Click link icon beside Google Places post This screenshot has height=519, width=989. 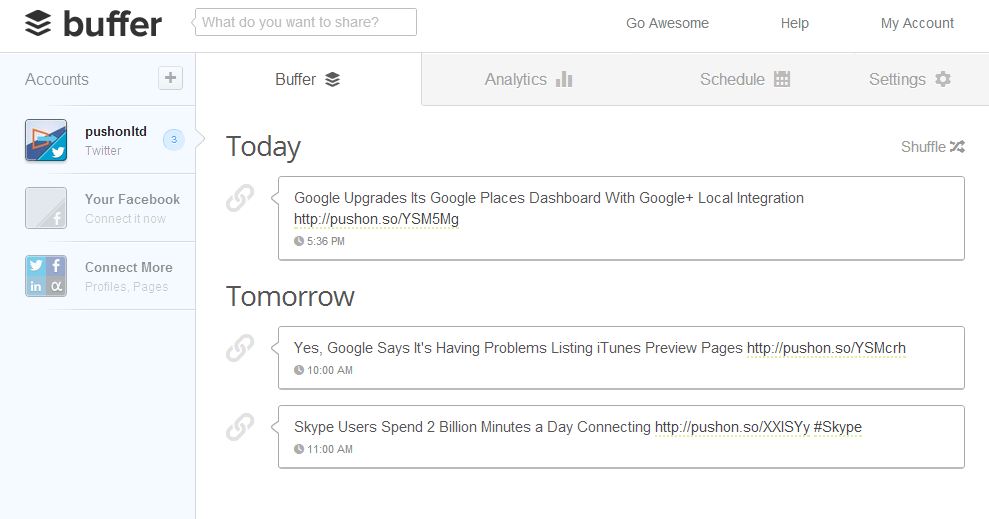click(240, 199)
